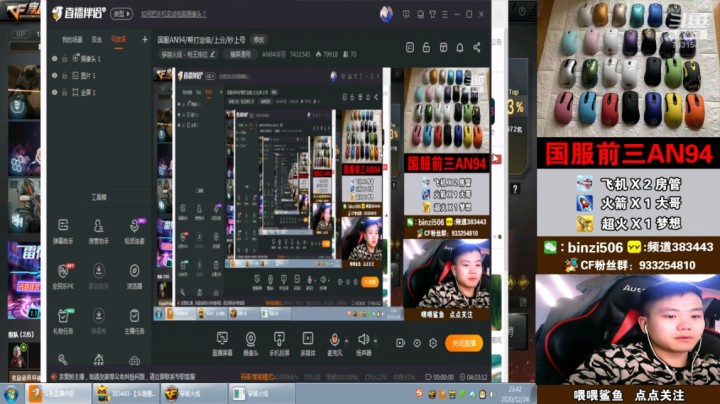Image resolution: width=720 pixels, height=404 pixels.
Task: Toggle visibility of 全屏 1 source
Action: (x=55, y=92)
